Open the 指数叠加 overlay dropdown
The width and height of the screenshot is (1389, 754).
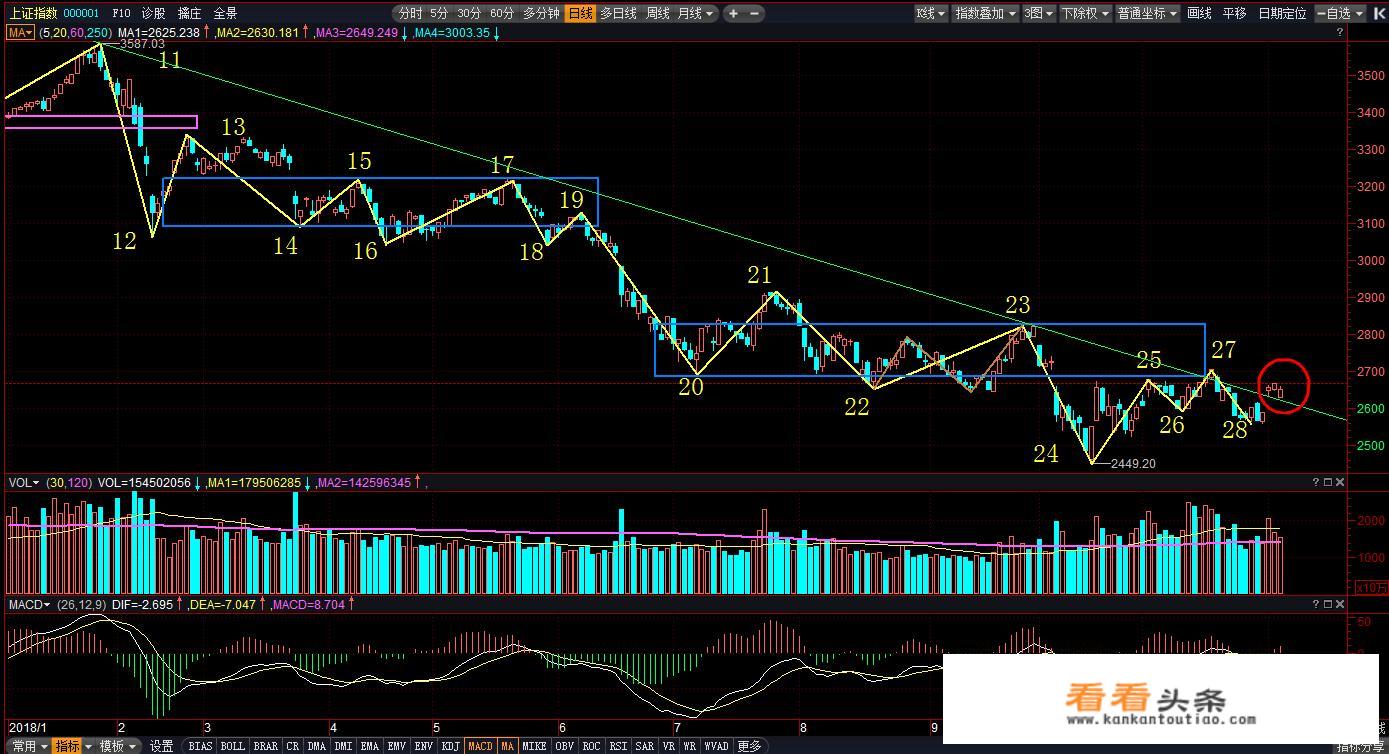pos(984,14)
